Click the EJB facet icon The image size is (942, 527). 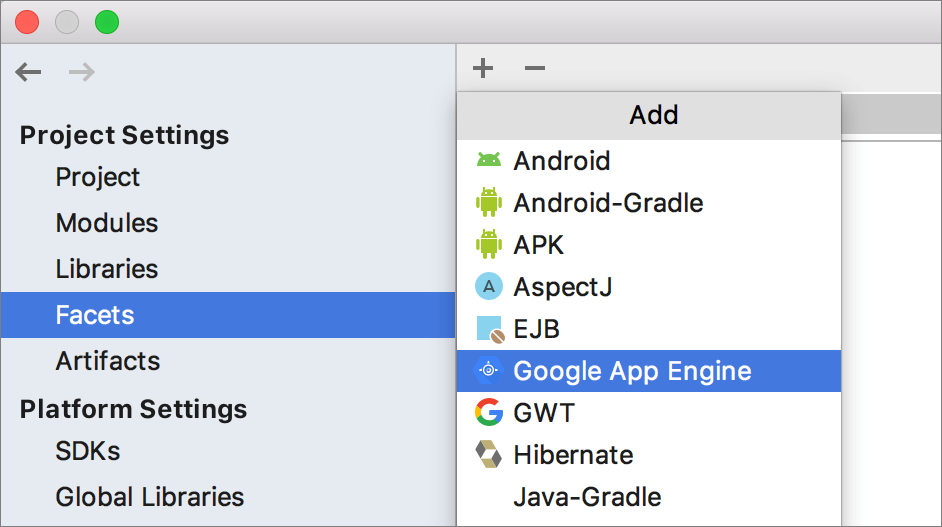click(488, 329)
